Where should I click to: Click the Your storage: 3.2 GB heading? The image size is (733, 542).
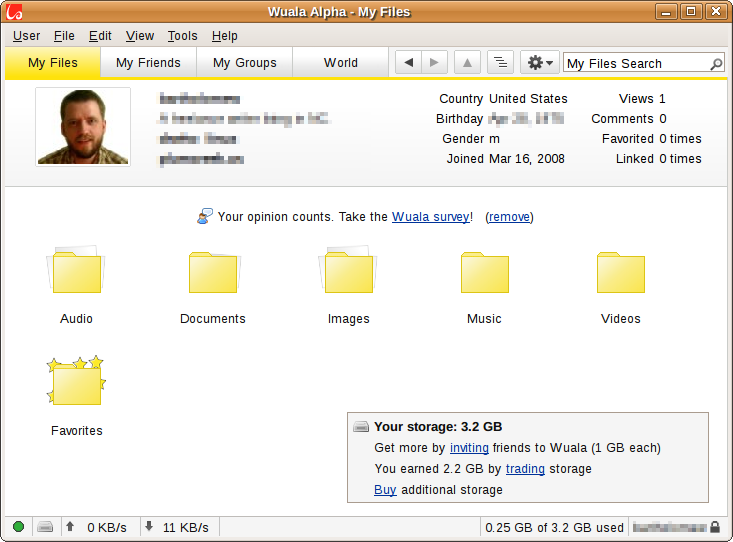[x=438, y=426]
